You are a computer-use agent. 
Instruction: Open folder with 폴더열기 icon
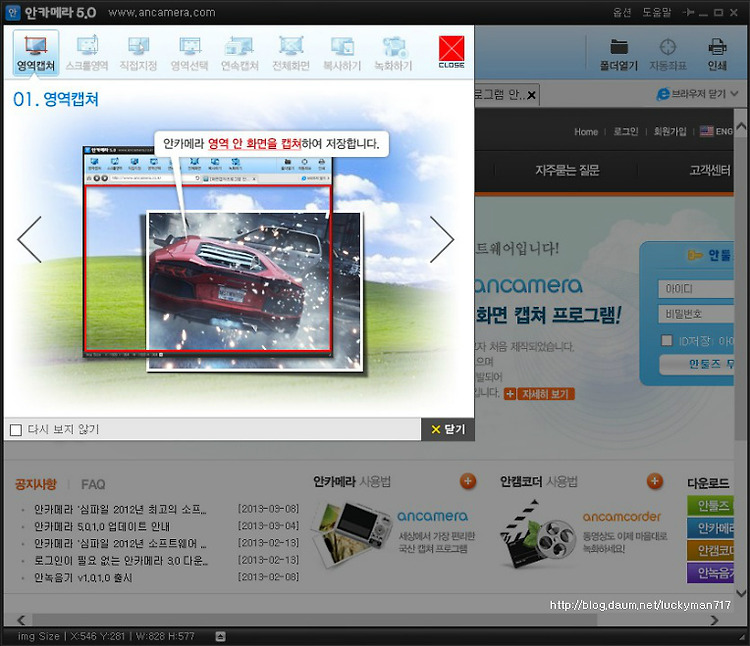click(x=619, y=55)
